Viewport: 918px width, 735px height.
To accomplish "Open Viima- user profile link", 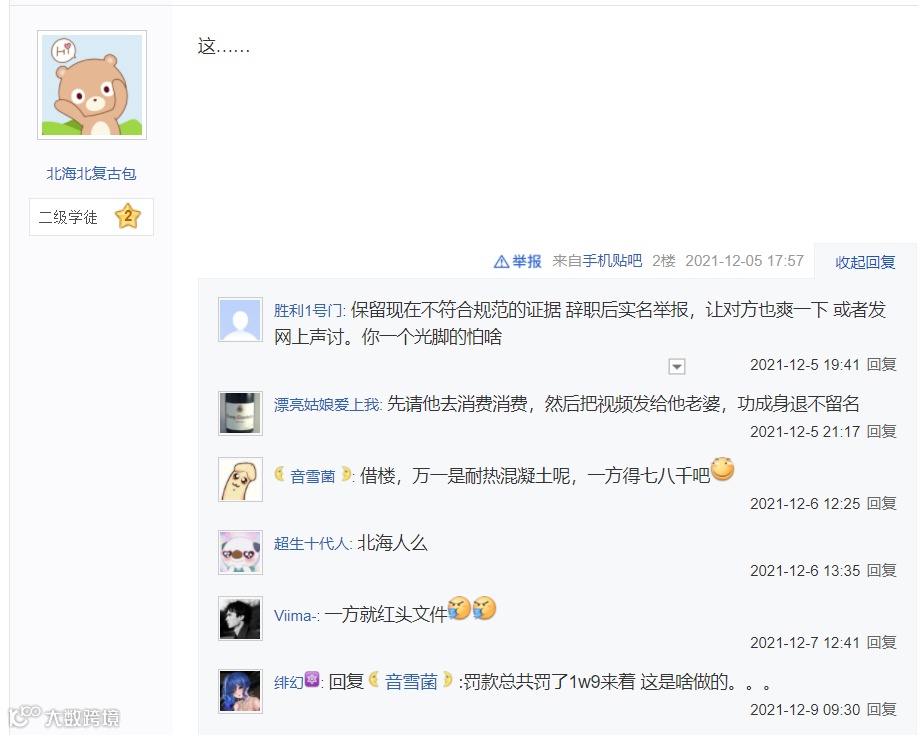I will pyautogui.click(x=295, y=616).
